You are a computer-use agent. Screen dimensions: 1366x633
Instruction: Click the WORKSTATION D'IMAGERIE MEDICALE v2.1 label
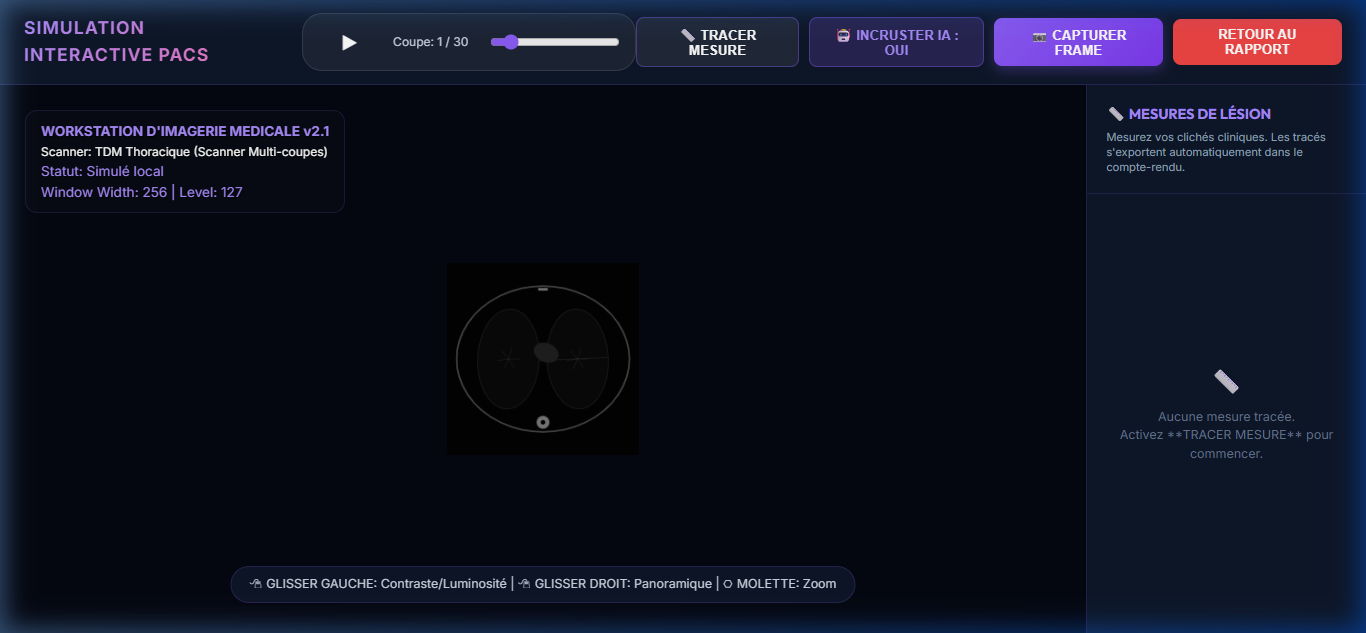[x=185, y=131]
